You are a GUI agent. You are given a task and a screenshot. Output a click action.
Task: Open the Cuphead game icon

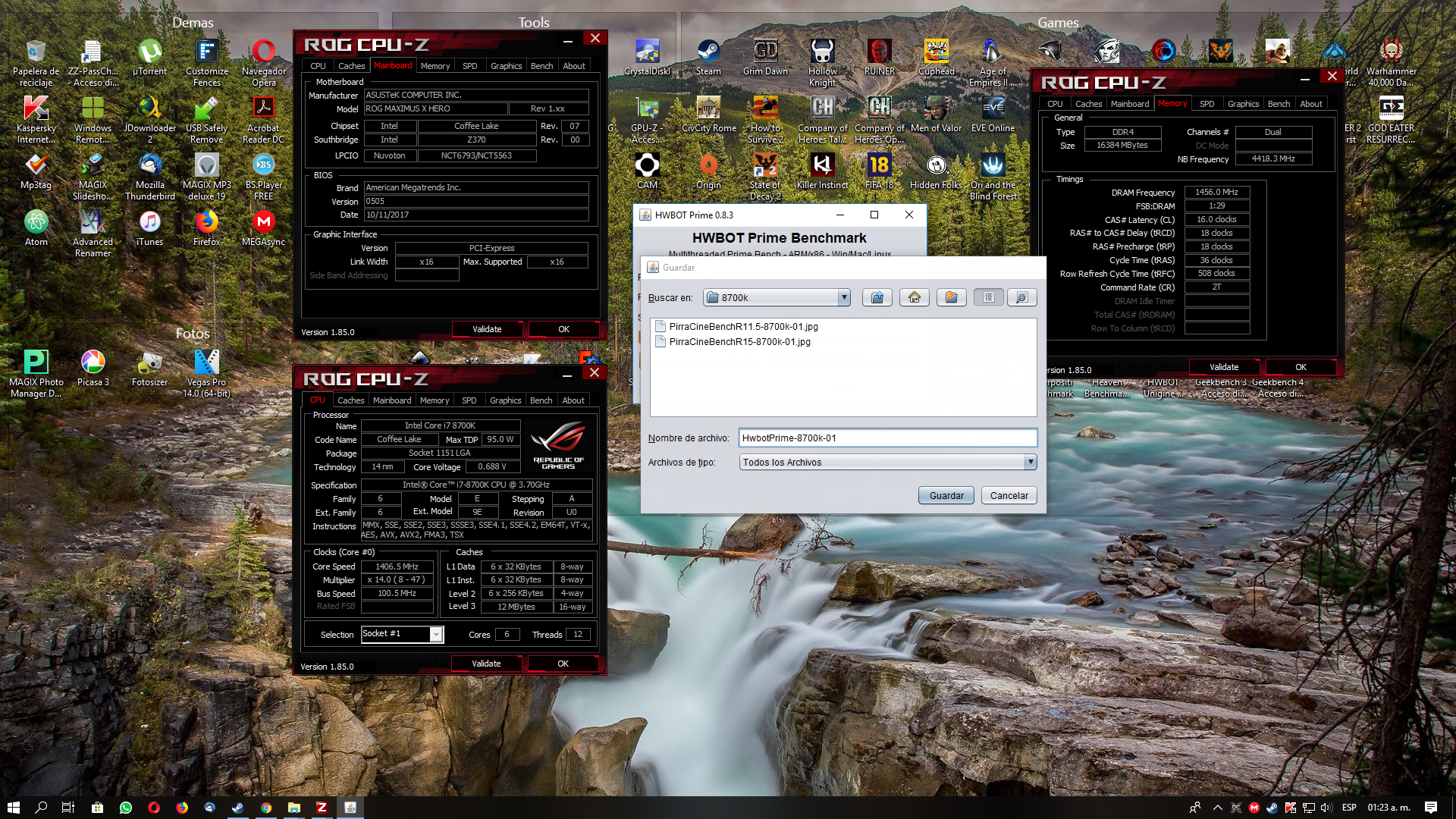coord(937,58)
